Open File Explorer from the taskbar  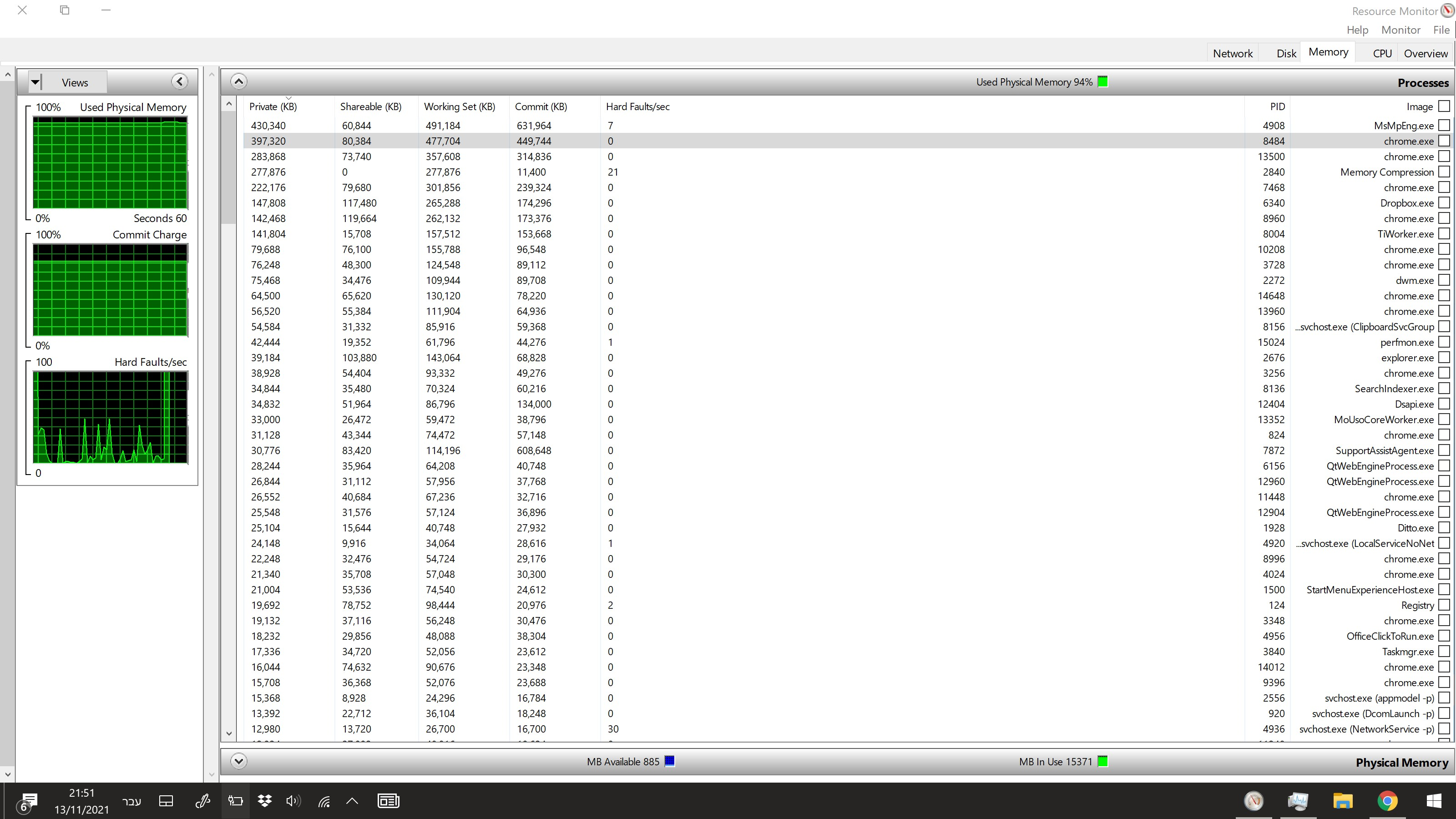pos(1342,801)
